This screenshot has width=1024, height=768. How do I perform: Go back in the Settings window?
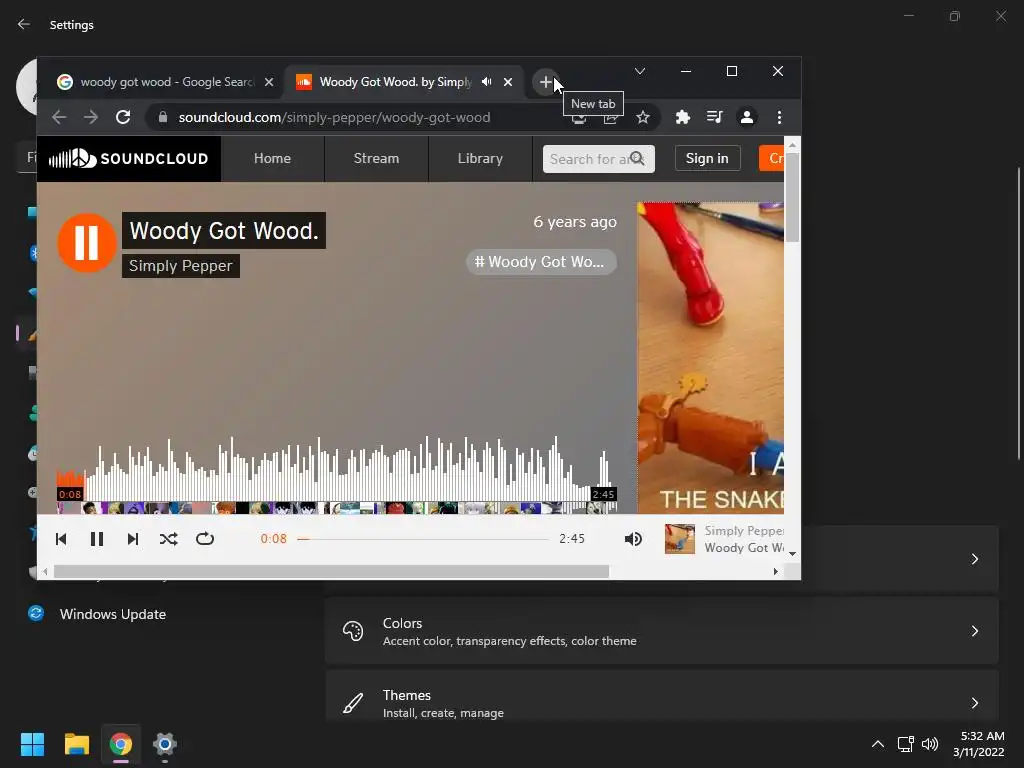[24, 24]
